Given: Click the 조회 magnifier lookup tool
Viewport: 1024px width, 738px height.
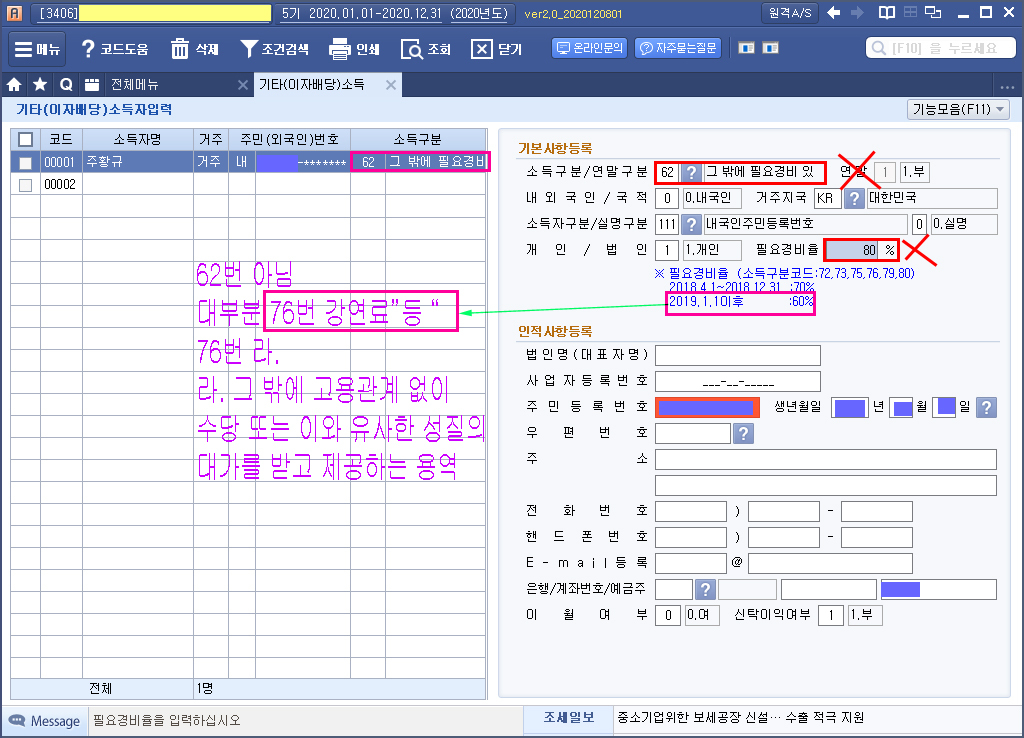Looking at the screenshot, I should [425, 49].
